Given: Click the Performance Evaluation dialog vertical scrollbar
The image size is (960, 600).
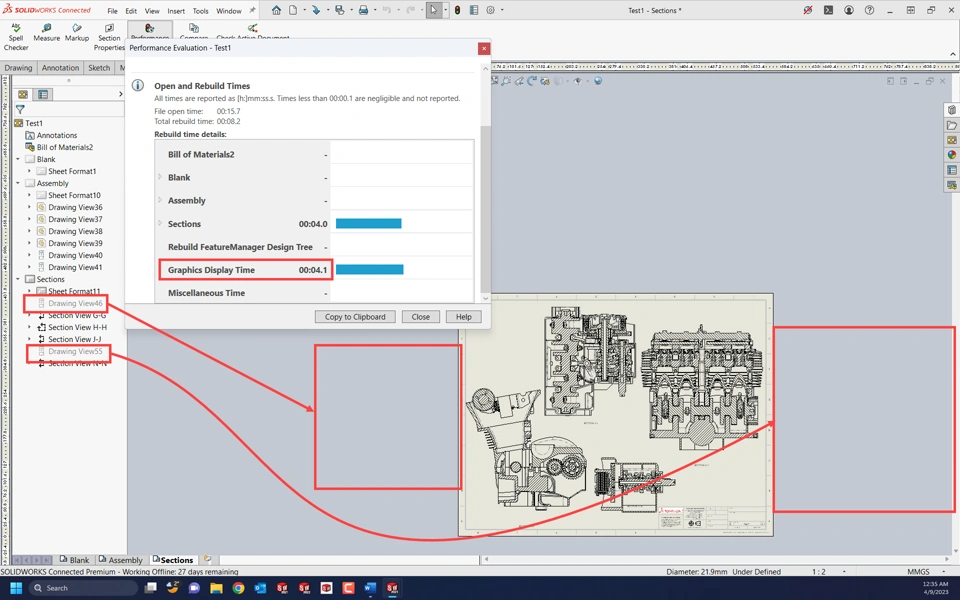Looking at the screenshot, I should coord(486,184).
